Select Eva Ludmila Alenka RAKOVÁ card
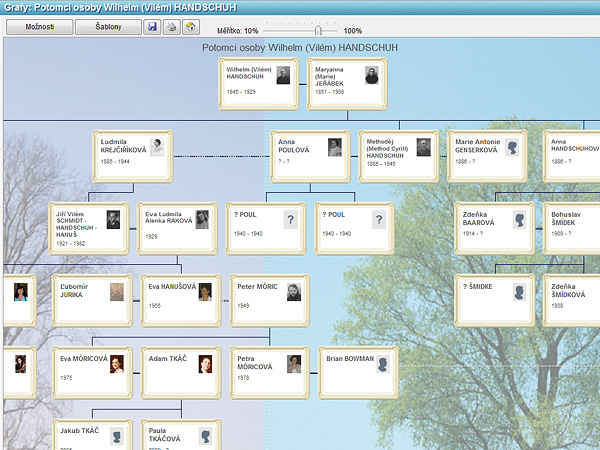 pyautogui.click(x=177, y=228)
